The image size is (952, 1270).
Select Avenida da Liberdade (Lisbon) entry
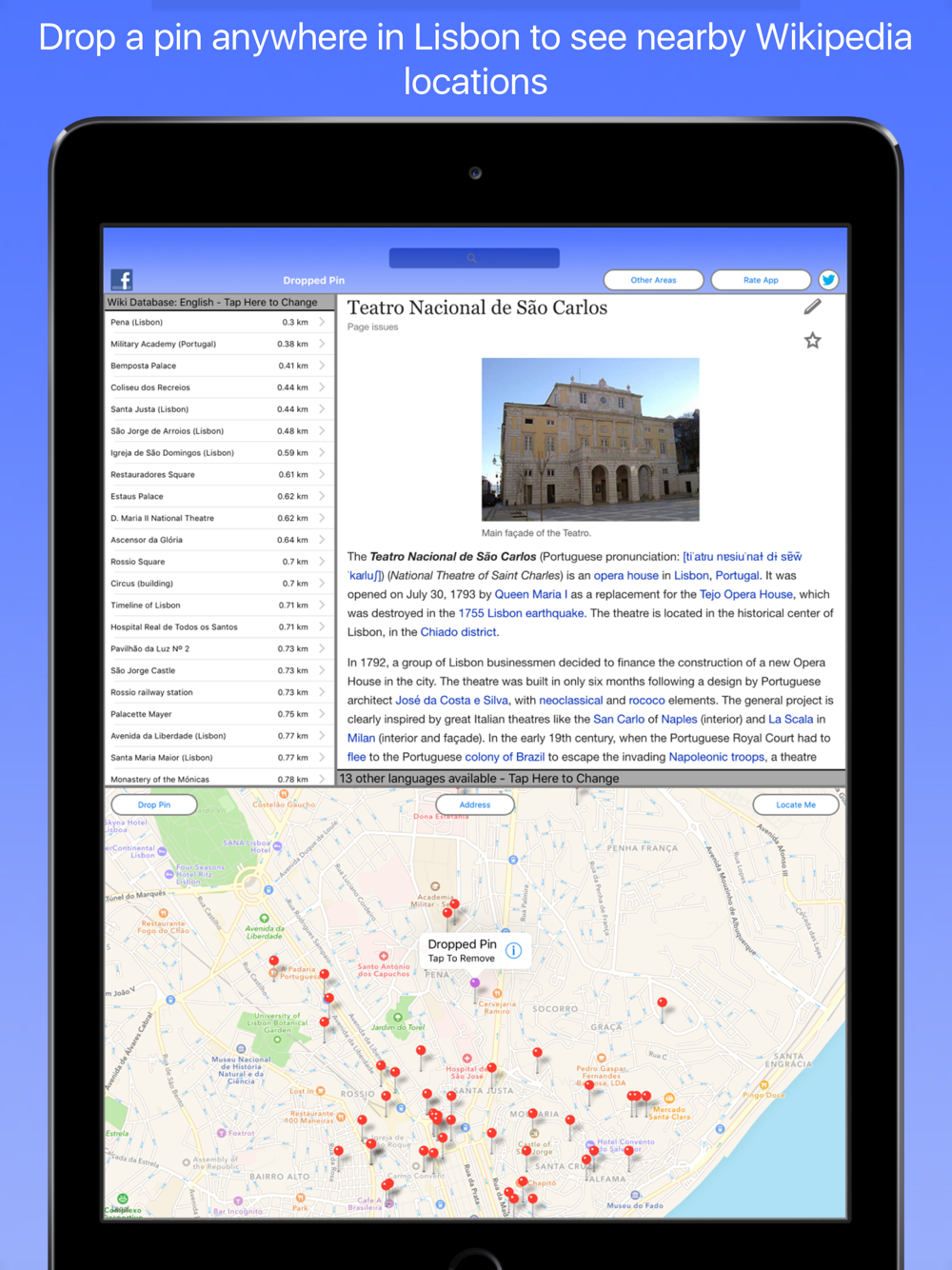(220, 736)
